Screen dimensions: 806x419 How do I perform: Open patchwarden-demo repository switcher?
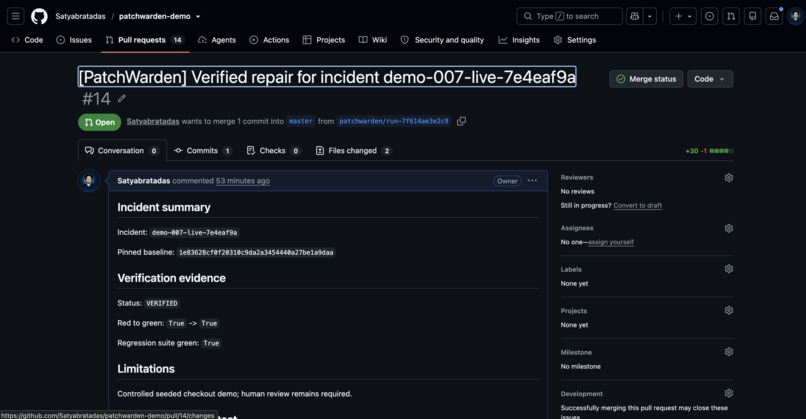pos(159,16)
